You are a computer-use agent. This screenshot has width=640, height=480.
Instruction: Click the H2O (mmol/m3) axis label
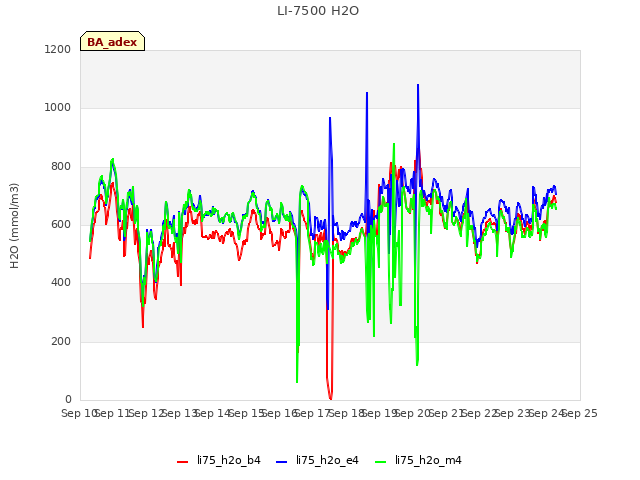pos(14,226)
